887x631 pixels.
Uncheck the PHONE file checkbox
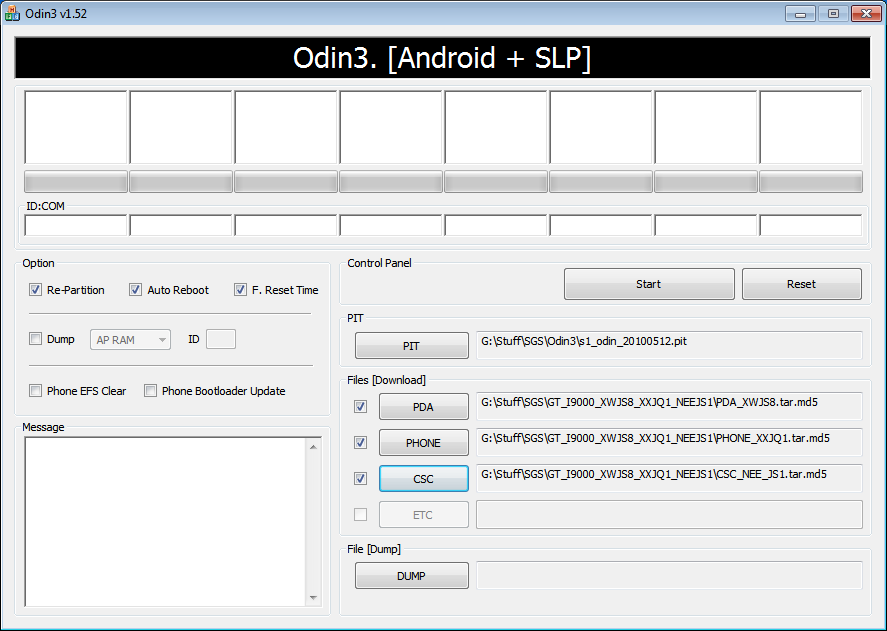(x=360, y=442)
